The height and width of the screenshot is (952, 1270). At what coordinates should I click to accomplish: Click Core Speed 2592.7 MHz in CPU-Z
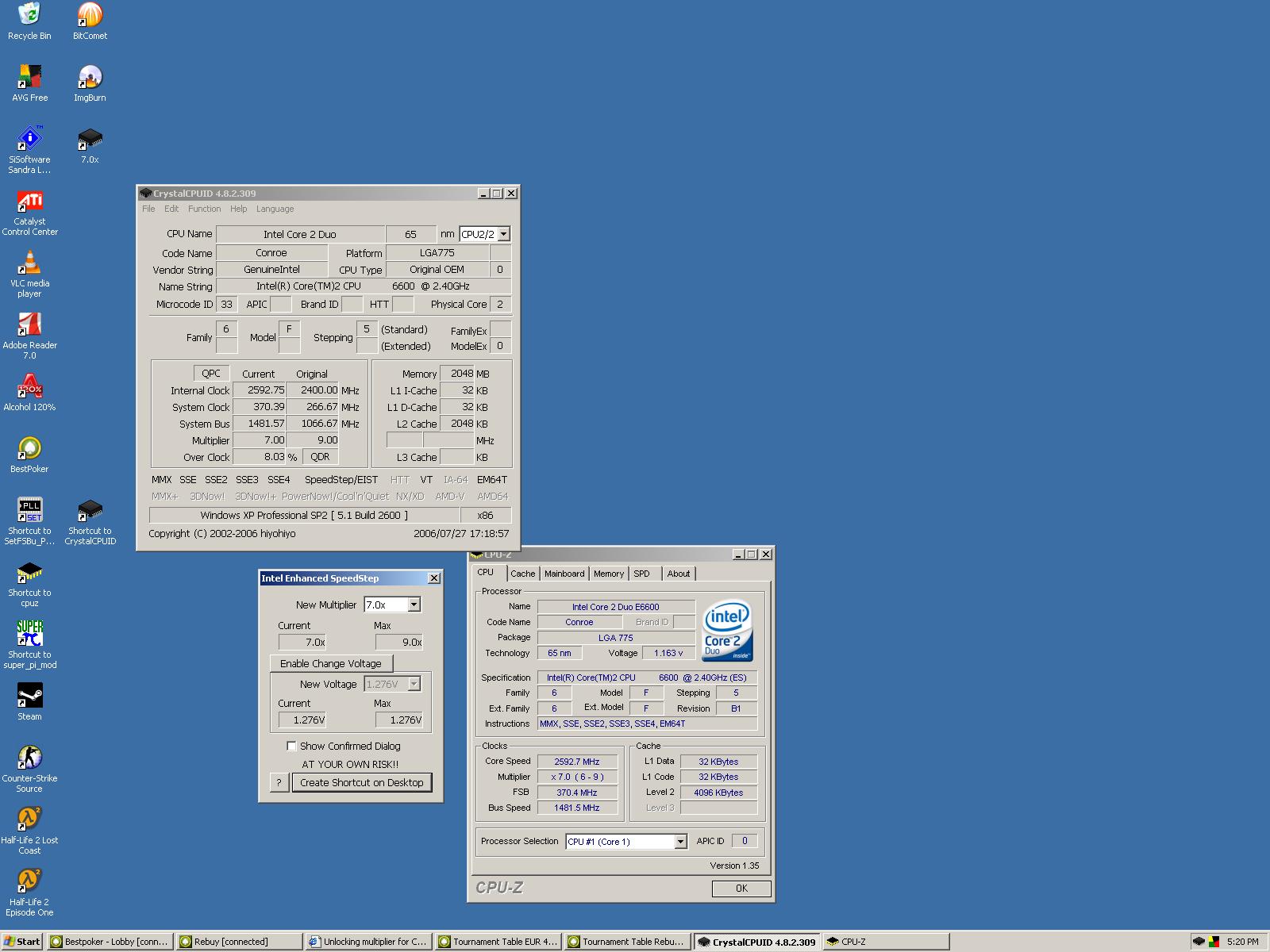(x=577, y=762)
